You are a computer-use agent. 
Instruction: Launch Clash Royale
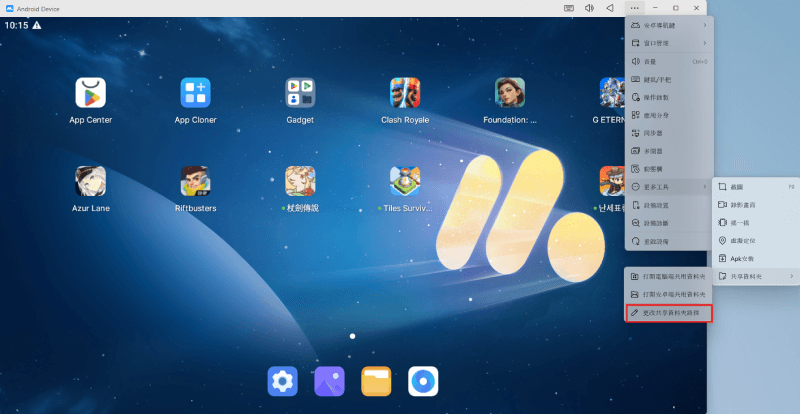pos(405,93)
